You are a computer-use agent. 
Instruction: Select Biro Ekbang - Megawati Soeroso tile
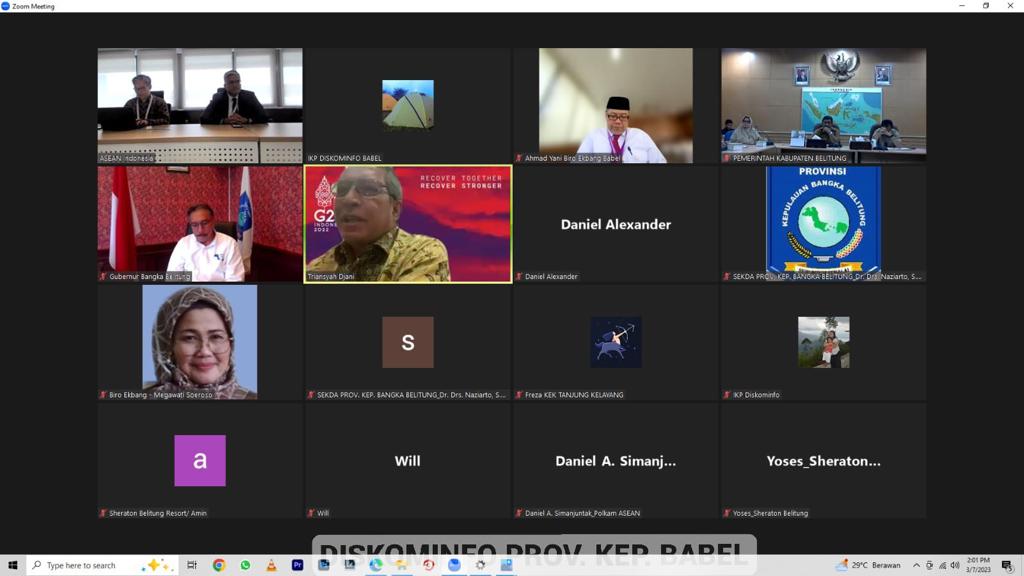tap(200, 342)
